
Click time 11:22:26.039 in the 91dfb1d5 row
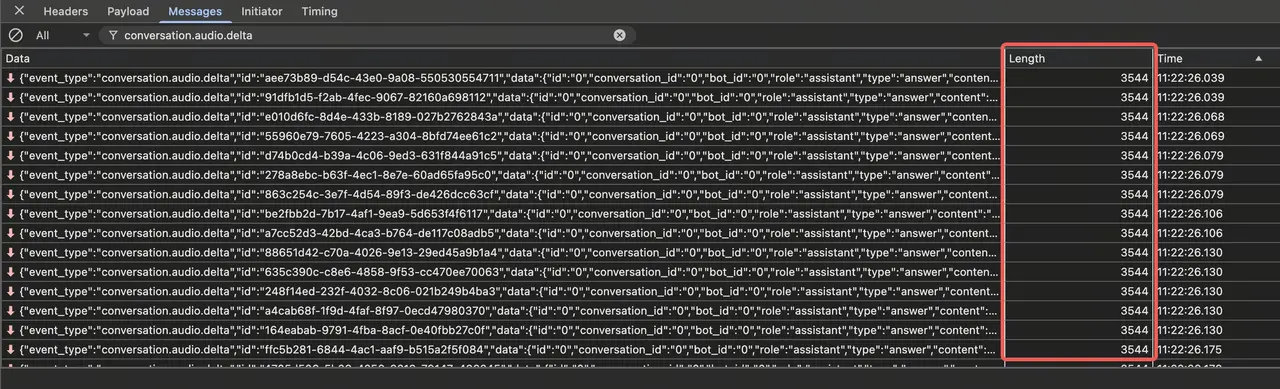(x=1191, y=97)
